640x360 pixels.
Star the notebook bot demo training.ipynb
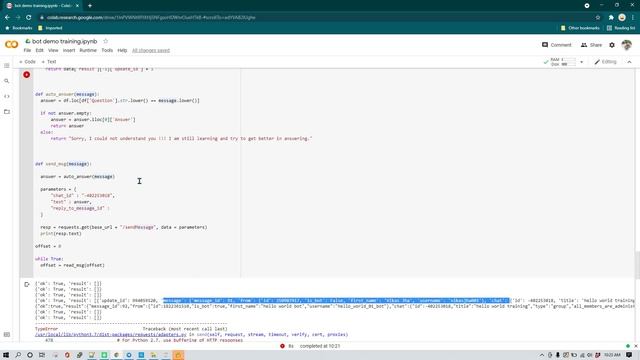coord(106,41)
